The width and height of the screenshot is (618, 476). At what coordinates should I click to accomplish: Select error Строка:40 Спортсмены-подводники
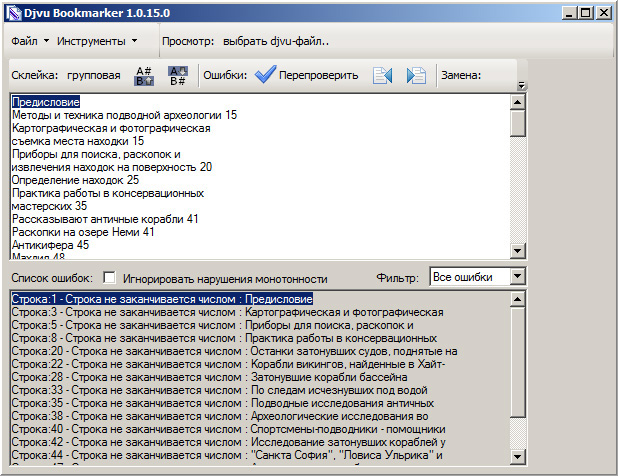pyautogui.click(x=229, y=429)
